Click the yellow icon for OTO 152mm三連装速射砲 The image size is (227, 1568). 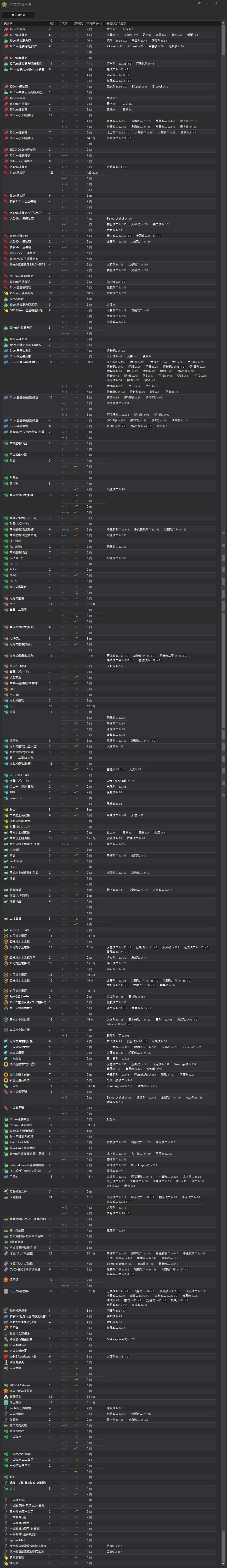click(x=6, y=310)
